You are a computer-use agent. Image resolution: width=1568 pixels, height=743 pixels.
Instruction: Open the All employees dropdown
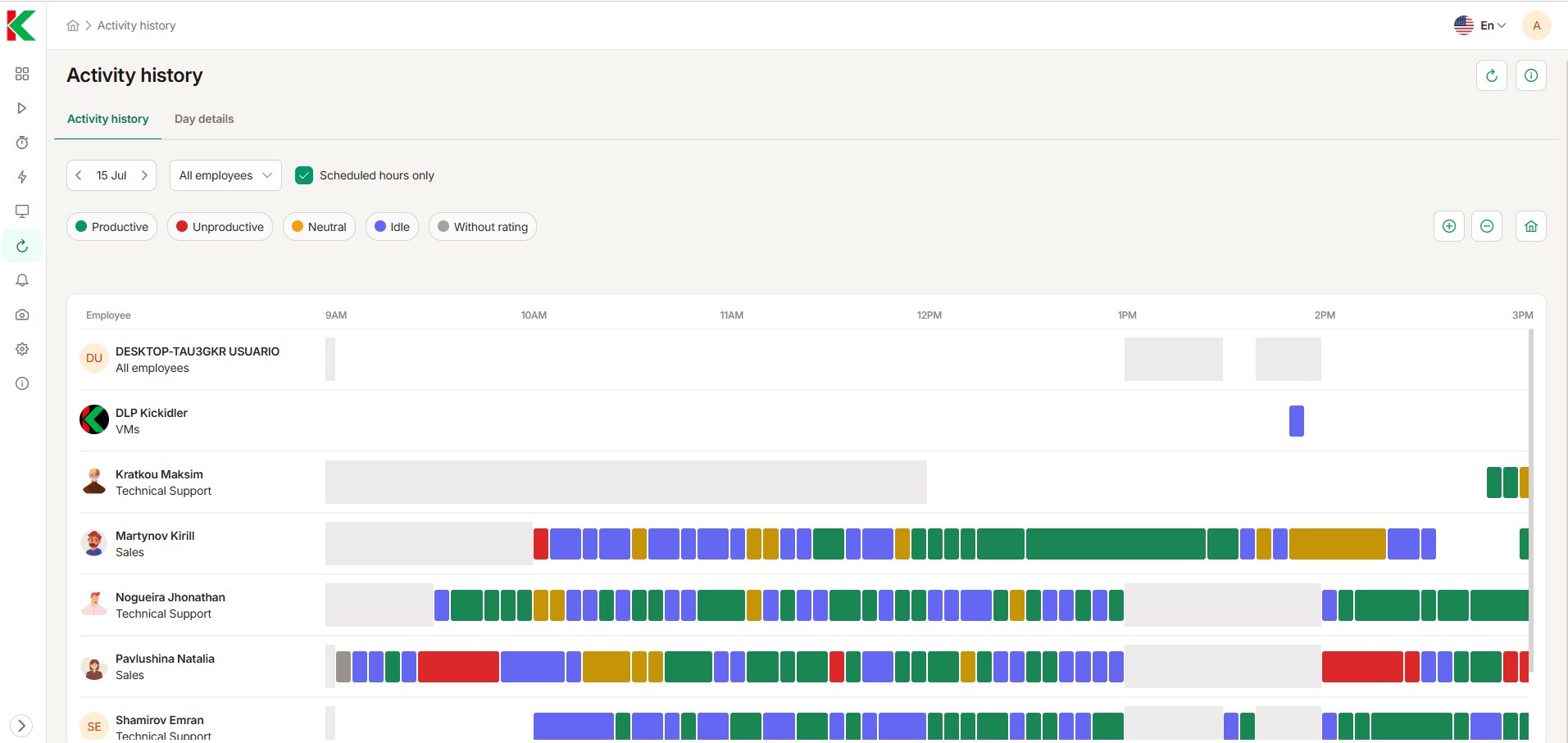[x=225, y=175]
